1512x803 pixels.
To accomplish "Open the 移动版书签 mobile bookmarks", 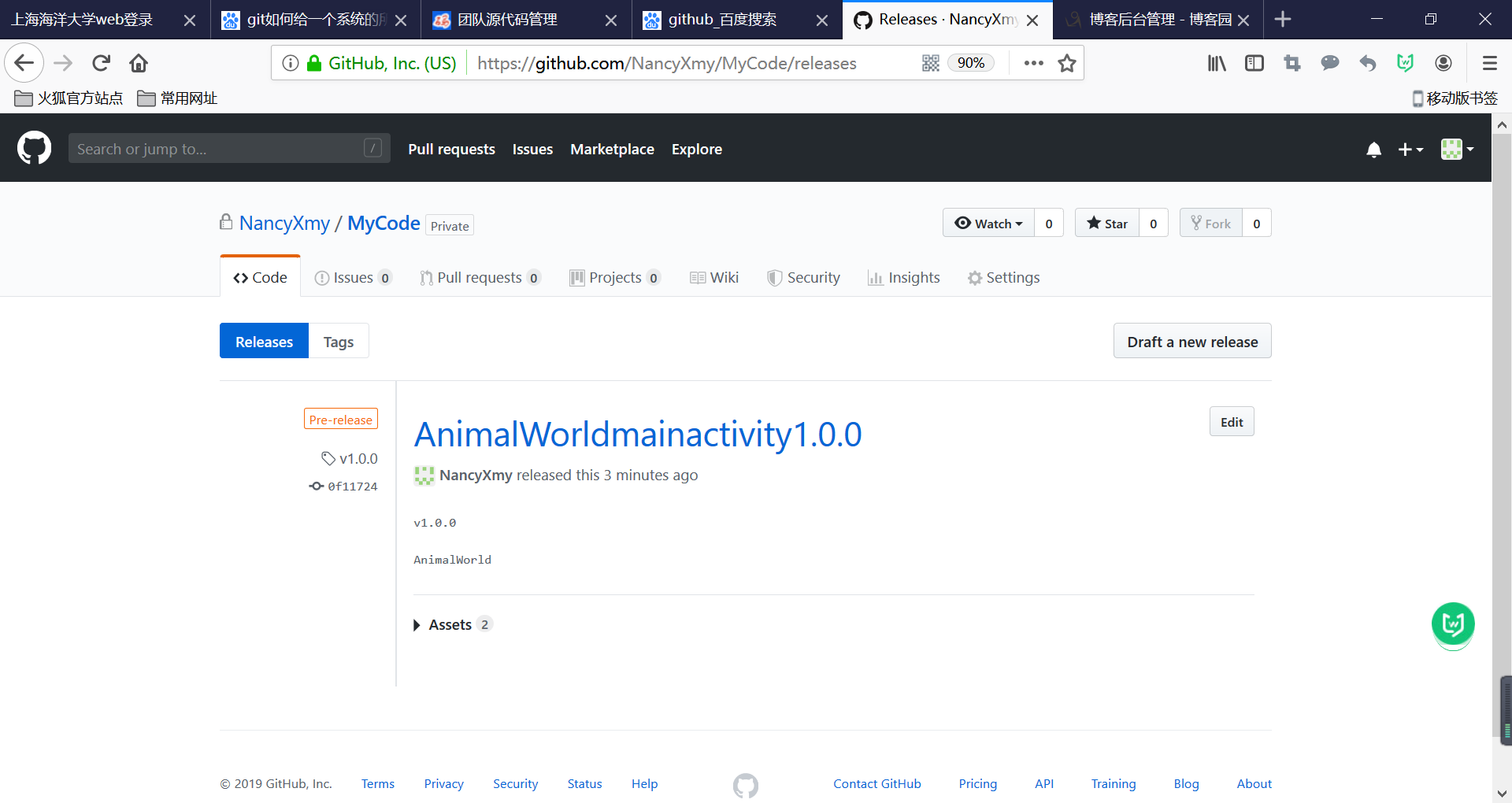I will click(1455, 98).
